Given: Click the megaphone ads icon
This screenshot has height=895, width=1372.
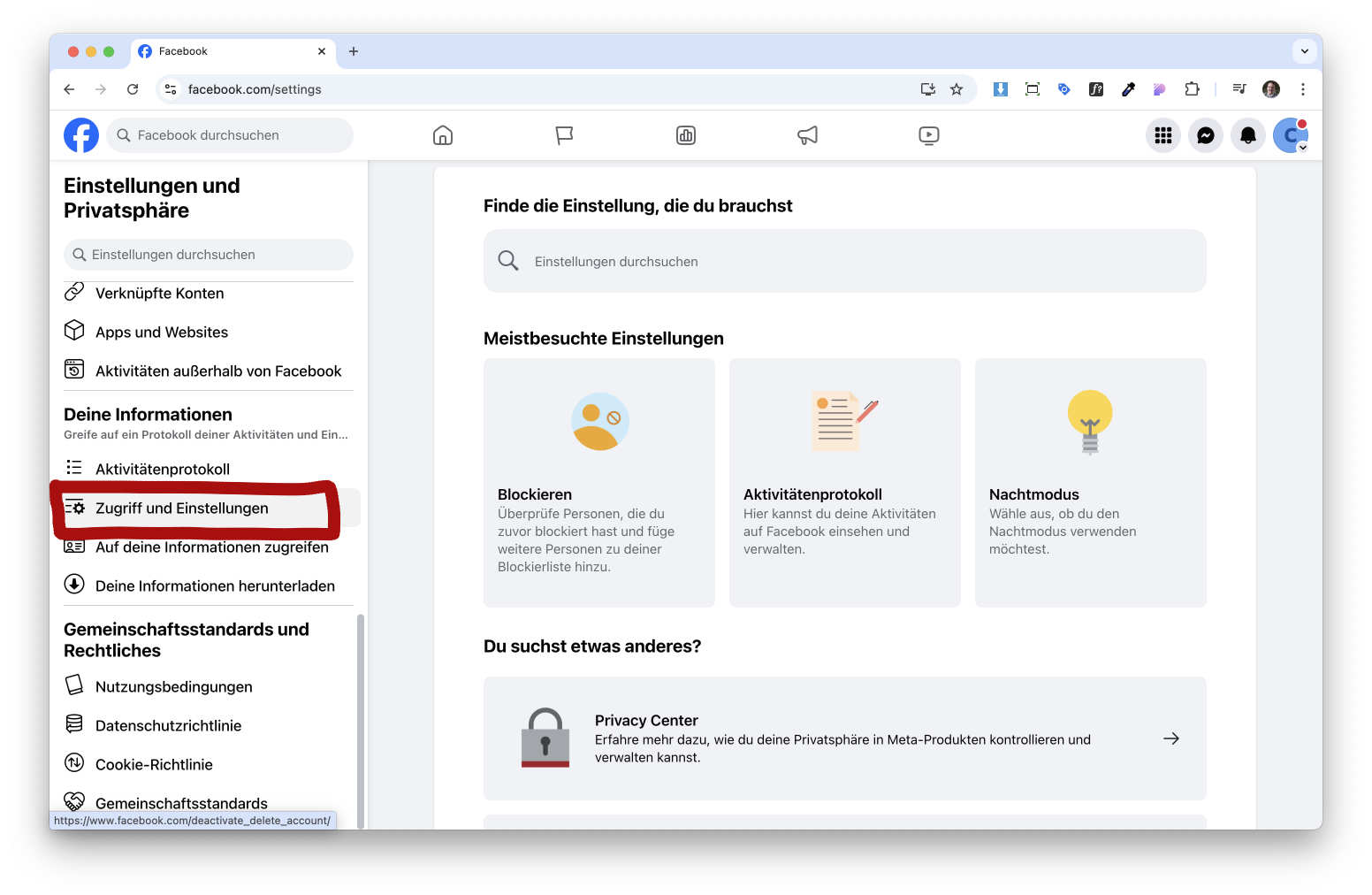Looking at the screenshot, I should 807,135.
